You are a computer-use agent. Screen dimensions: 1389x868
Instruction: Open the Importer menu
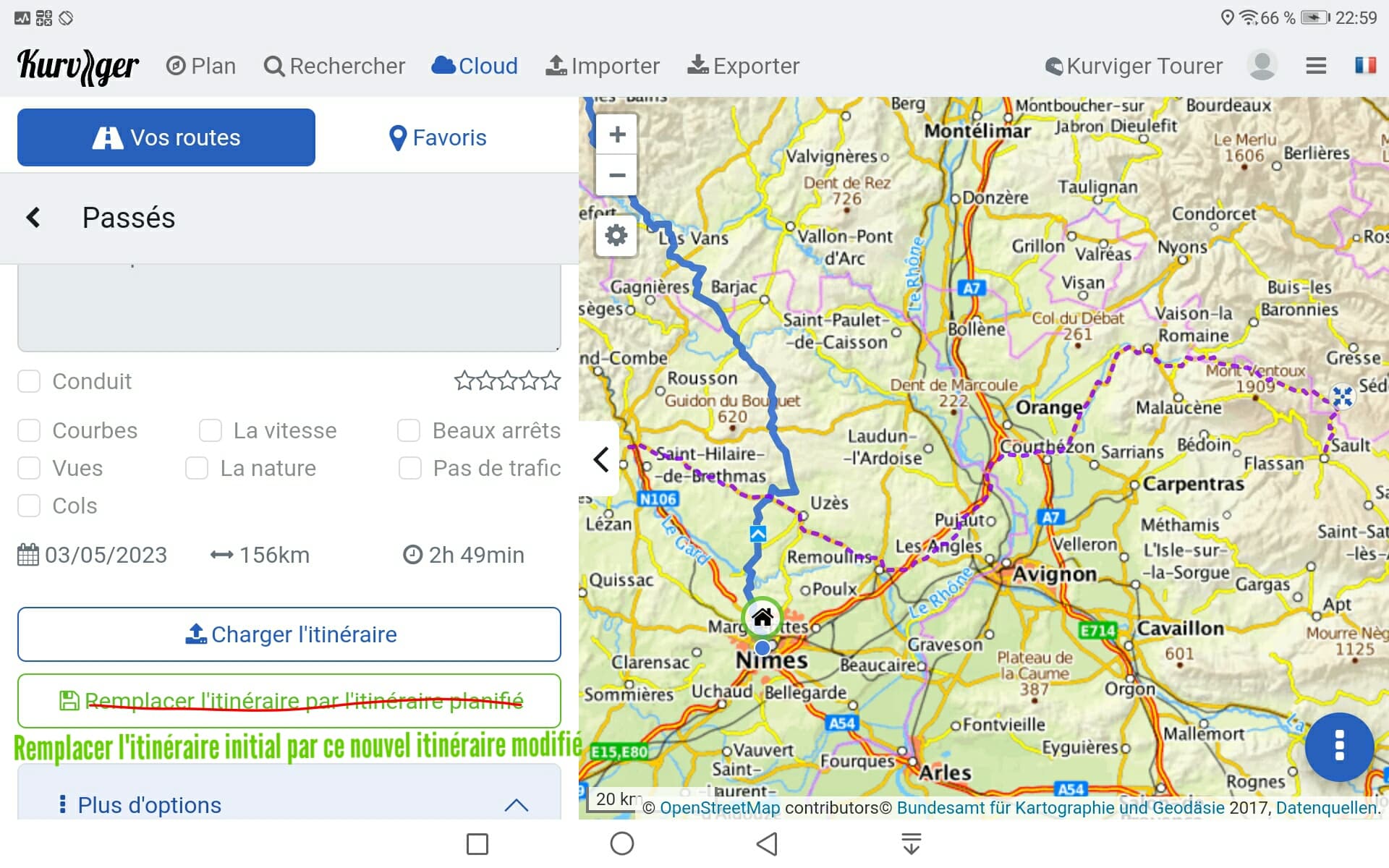[603, 66]
